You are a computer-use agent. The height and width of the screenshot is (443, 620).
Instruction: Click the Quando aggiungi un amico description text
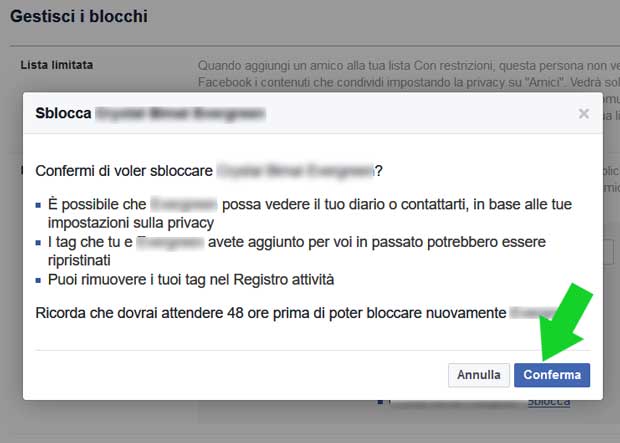click(408, 74)
